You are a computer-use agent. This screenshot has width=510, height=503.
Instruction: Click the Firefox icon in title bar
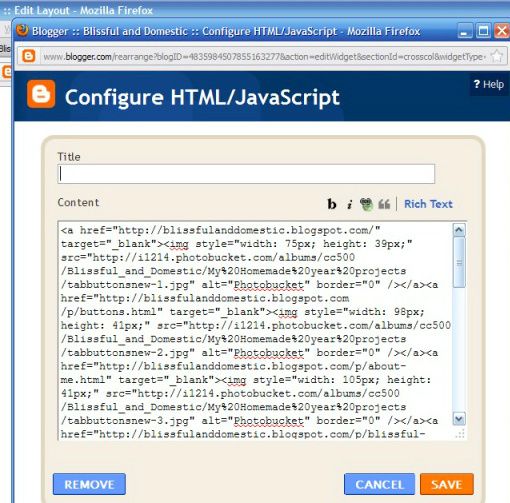click(22, 30)
